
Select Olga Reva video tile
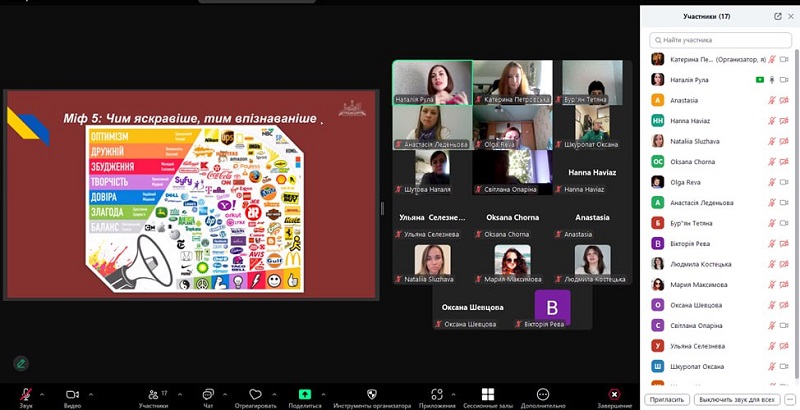[512, 127]
